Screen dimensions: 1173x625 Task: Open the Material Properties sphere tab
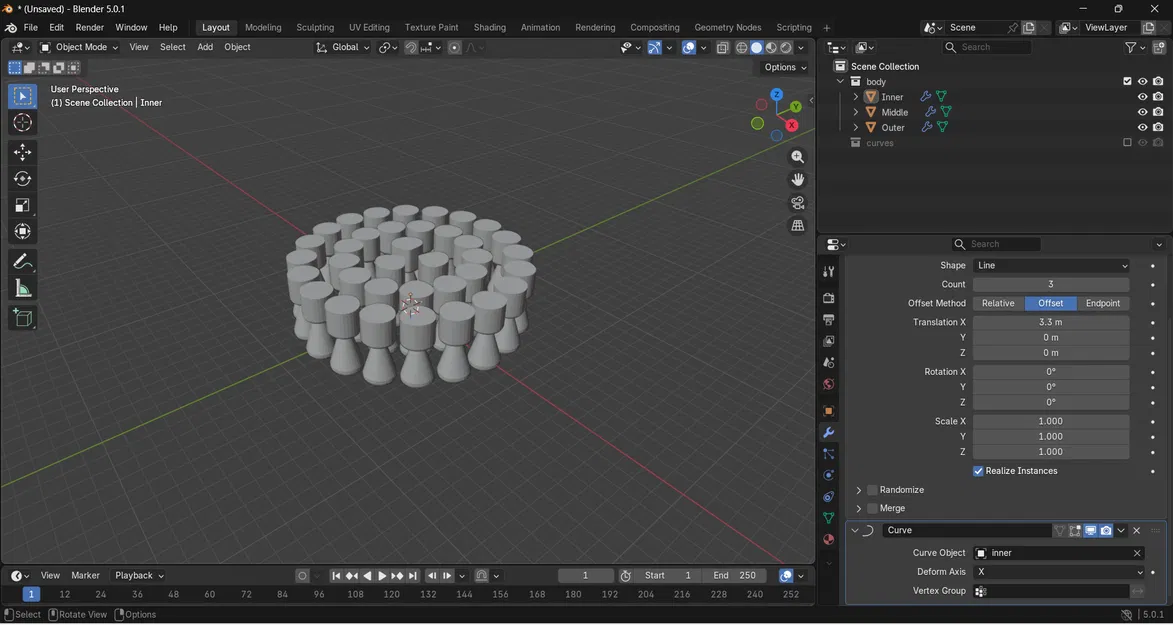coord(827,540)
